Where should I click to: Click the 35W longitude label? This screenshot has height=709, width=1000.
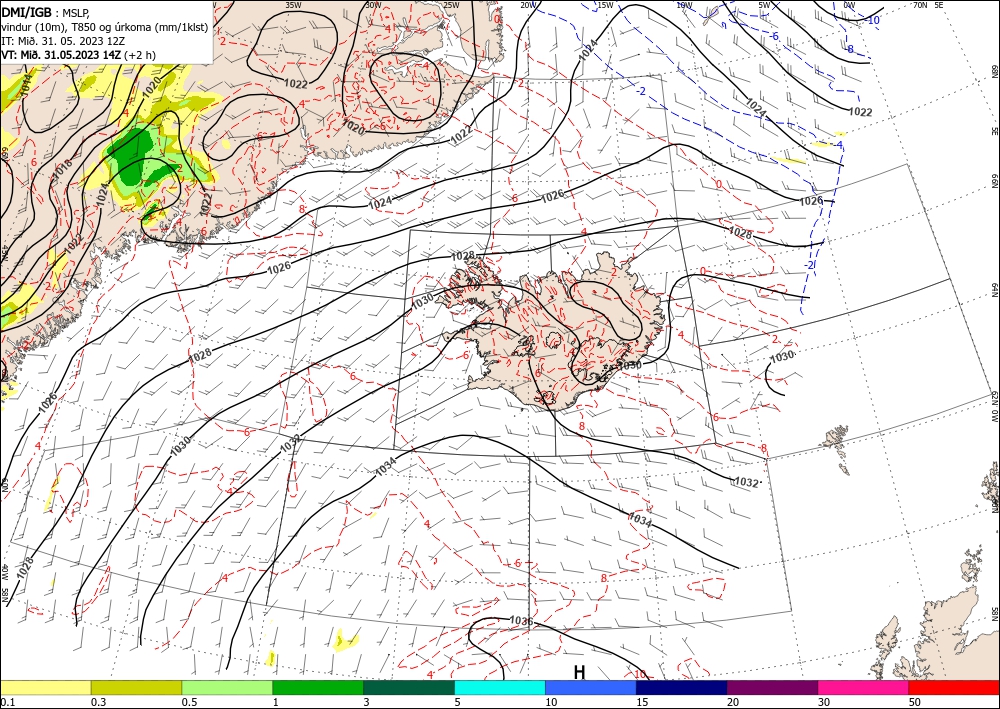[293, 5]
